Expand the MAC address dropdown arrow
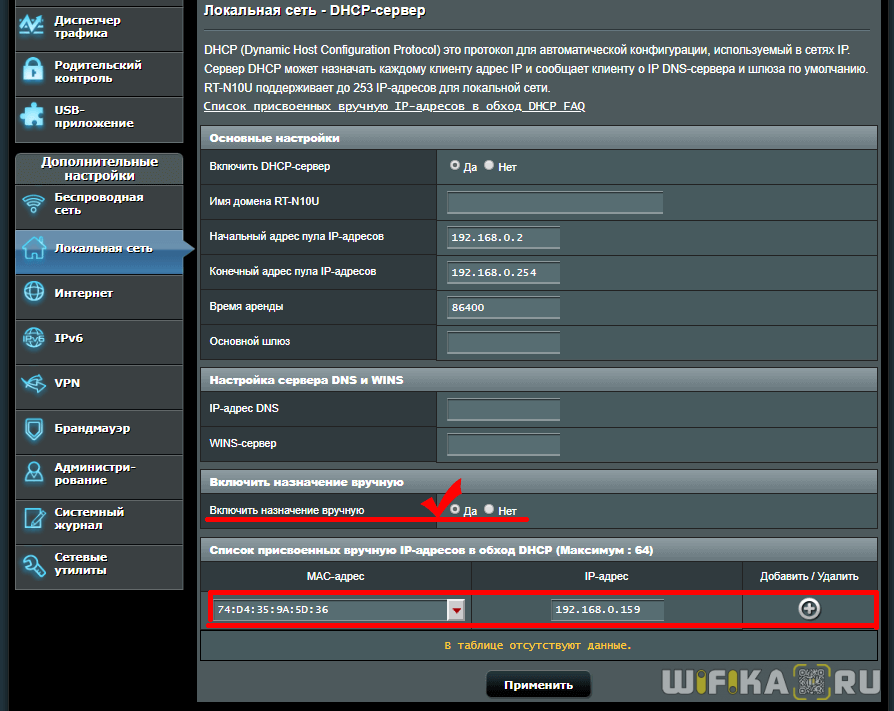The image size is (894, 711). (x=456, y=610)
